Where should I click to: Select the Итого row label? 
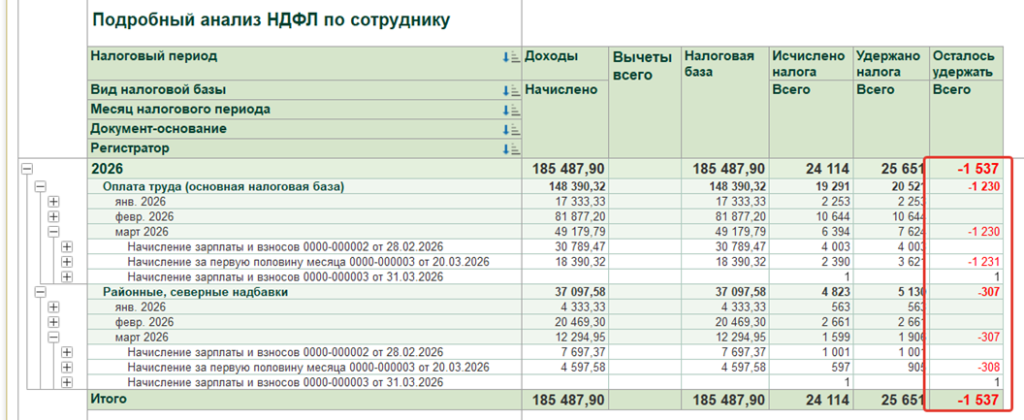(108, 398)
